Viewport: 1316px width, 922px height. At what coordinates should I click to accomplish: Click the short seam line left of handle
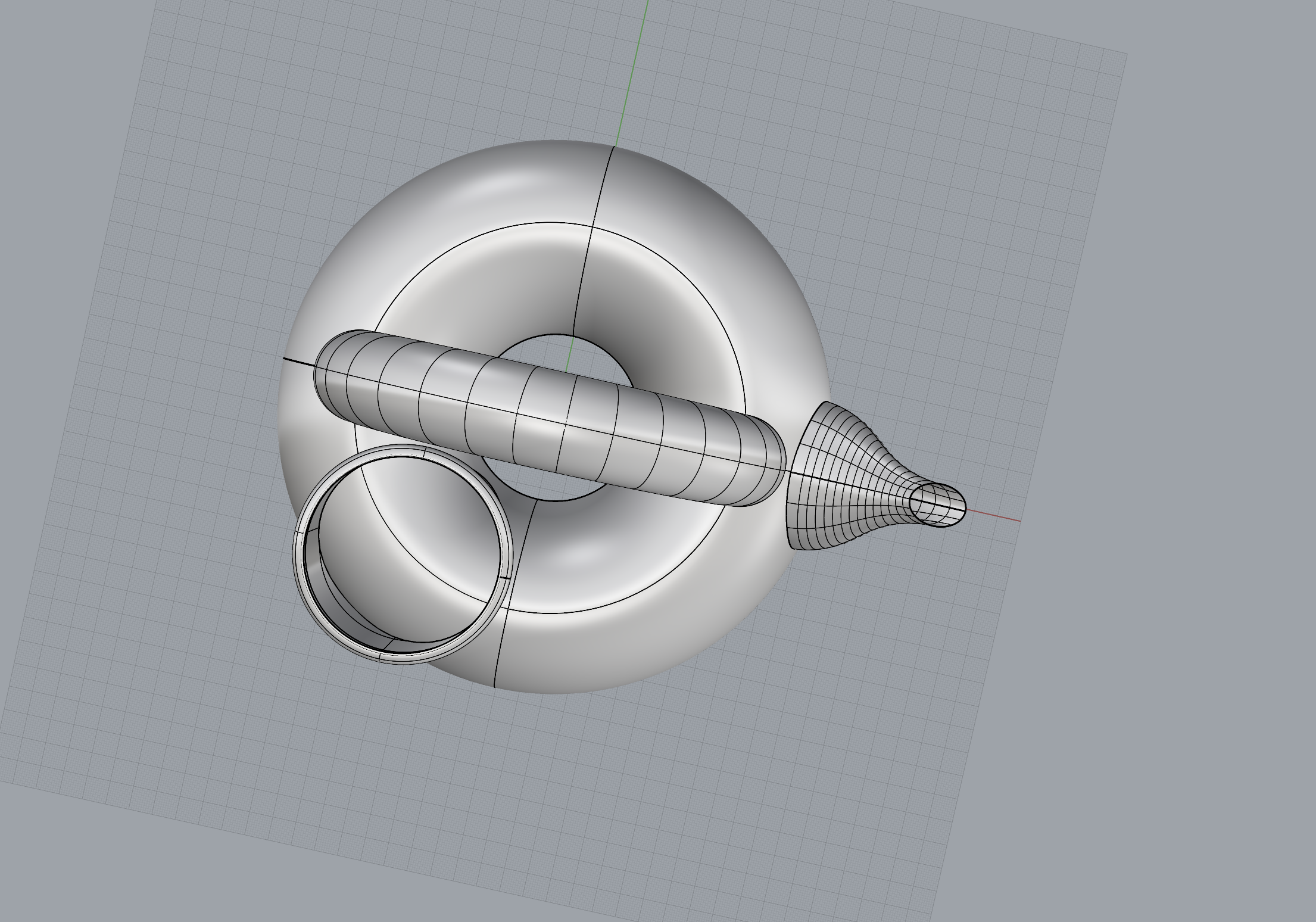pyautogui.click(x=298, y=361)
